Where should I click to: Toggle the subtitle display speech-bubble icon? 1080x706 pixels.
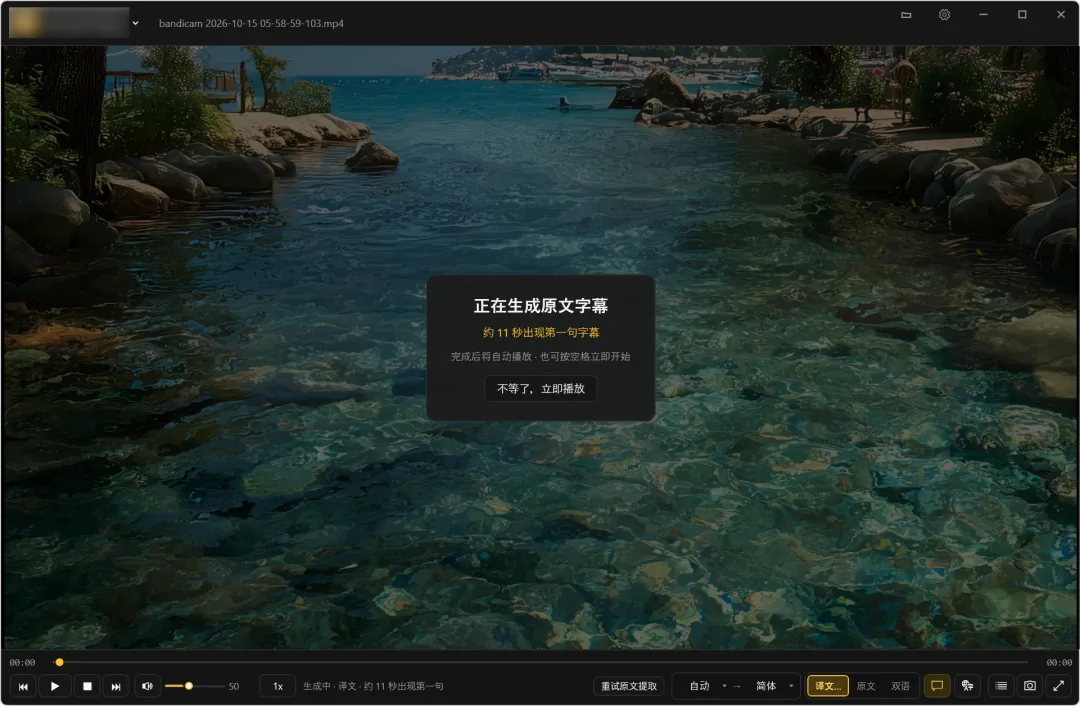click(937, 686)
